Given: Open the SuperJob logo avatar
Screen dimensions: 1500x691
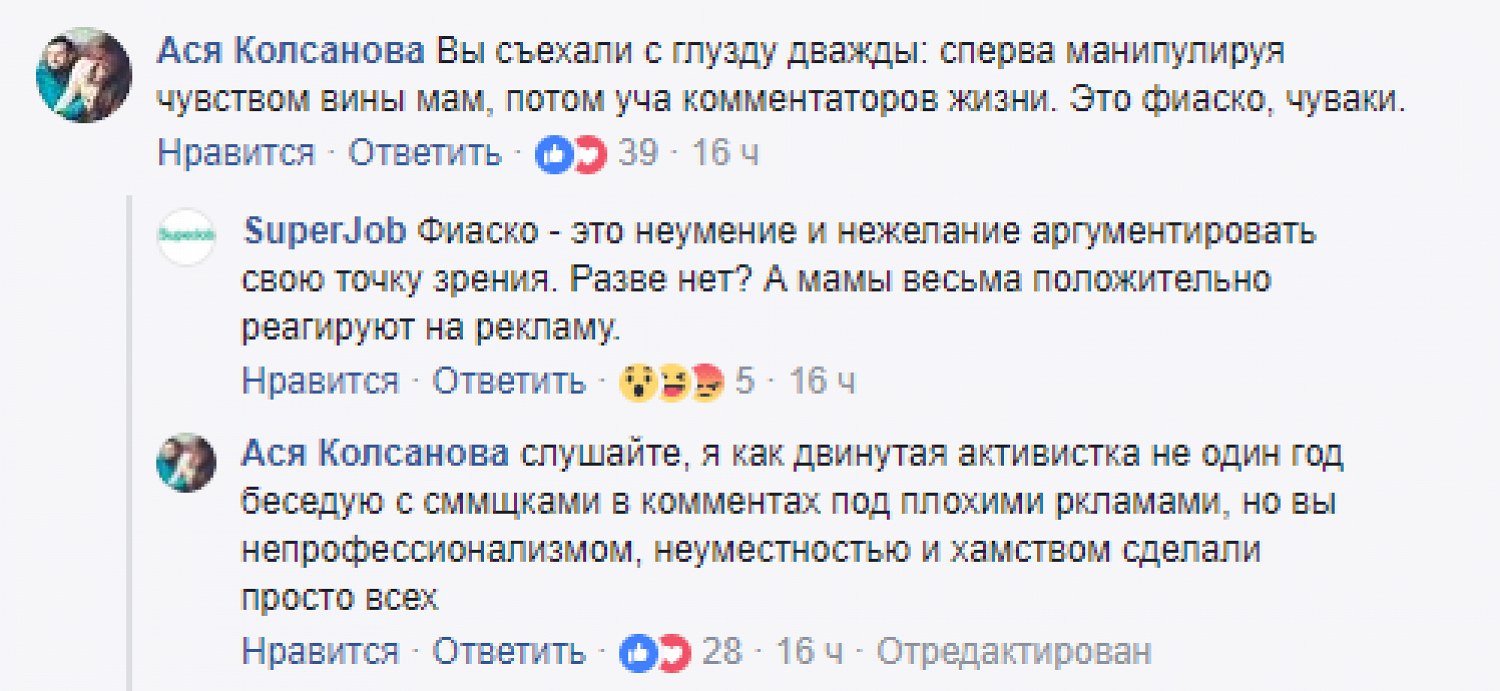Looking at the screenshot, I should coord(186,238).
